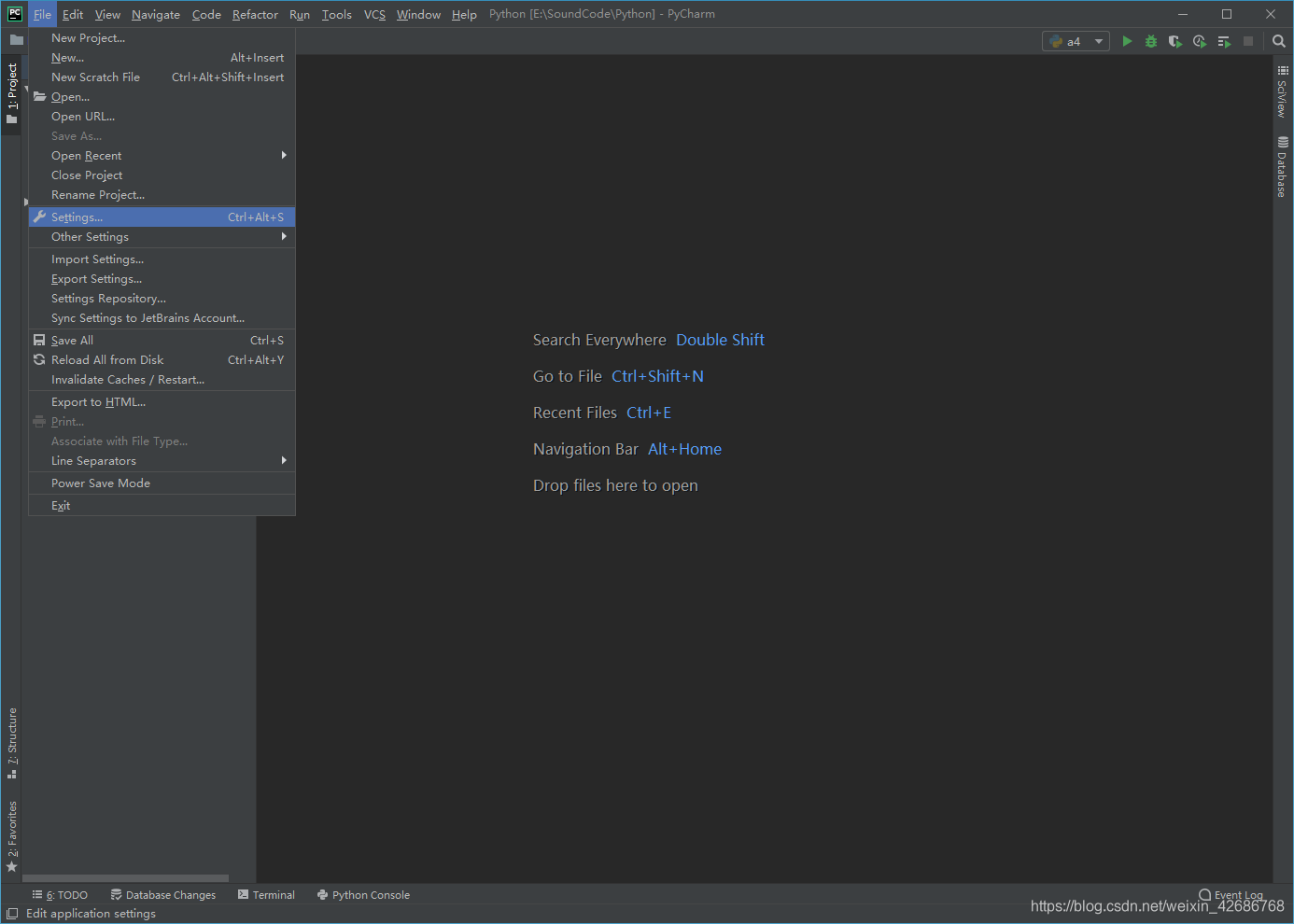Select Sync Settings to JetBrains Account
This screenshot has width=1294, height=924.
point(162,318)
